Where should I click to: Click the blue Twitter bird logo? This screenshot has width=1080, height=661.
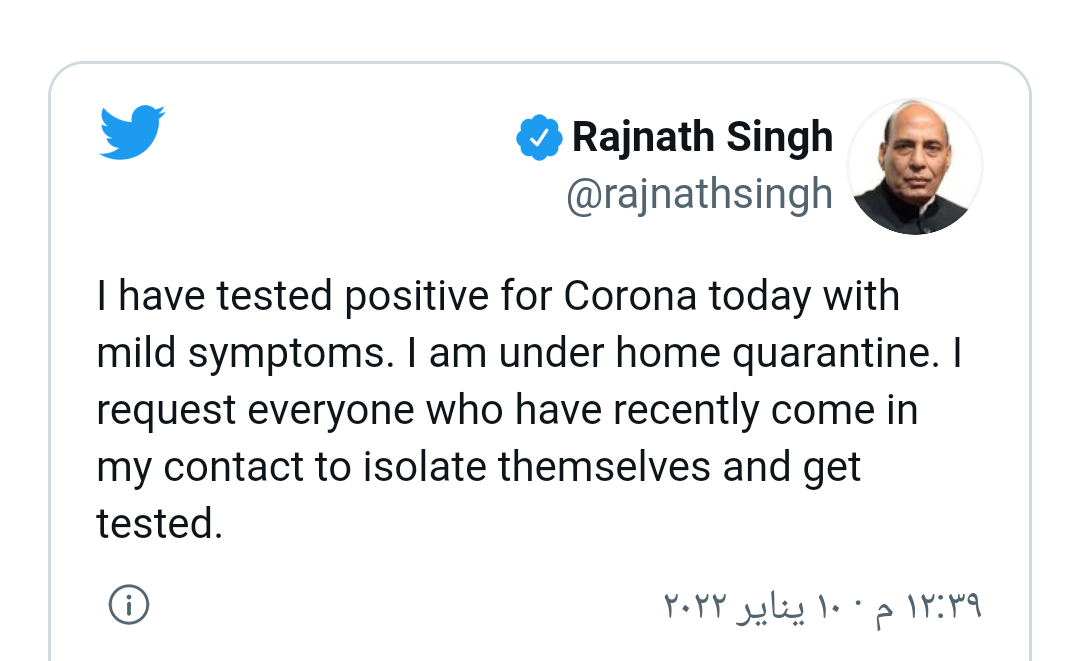tap(132, 132)
